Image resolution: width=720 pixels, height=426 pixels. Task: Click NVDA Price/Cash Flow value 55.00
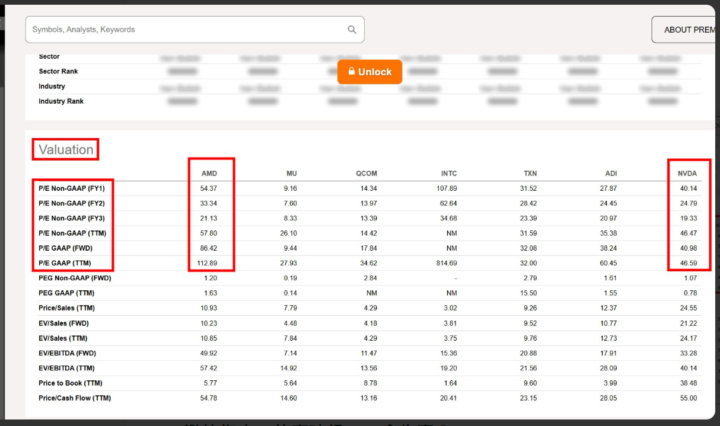point(688,398)
